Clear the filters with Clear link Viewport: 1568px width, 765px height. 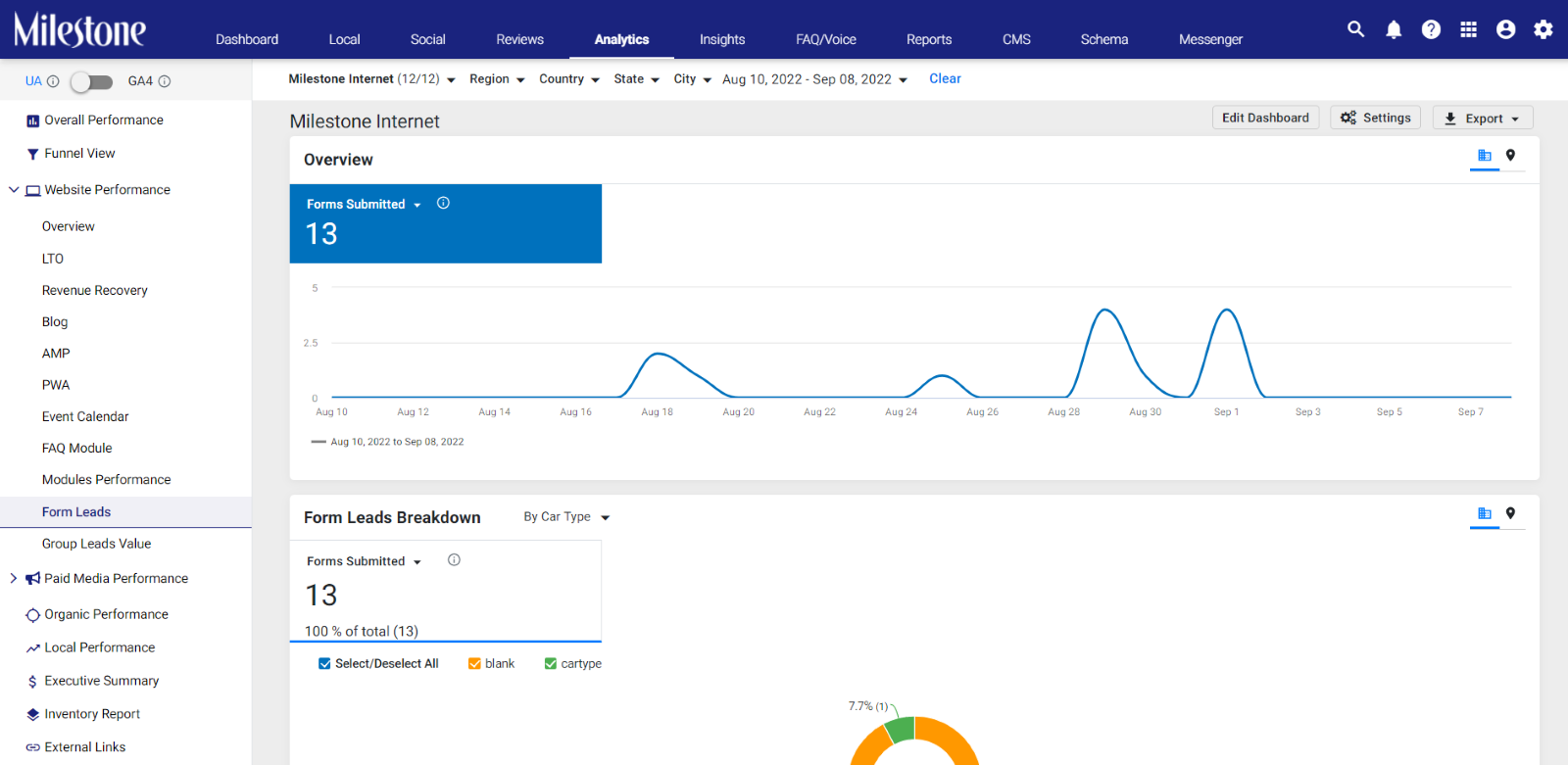(945, 78)
